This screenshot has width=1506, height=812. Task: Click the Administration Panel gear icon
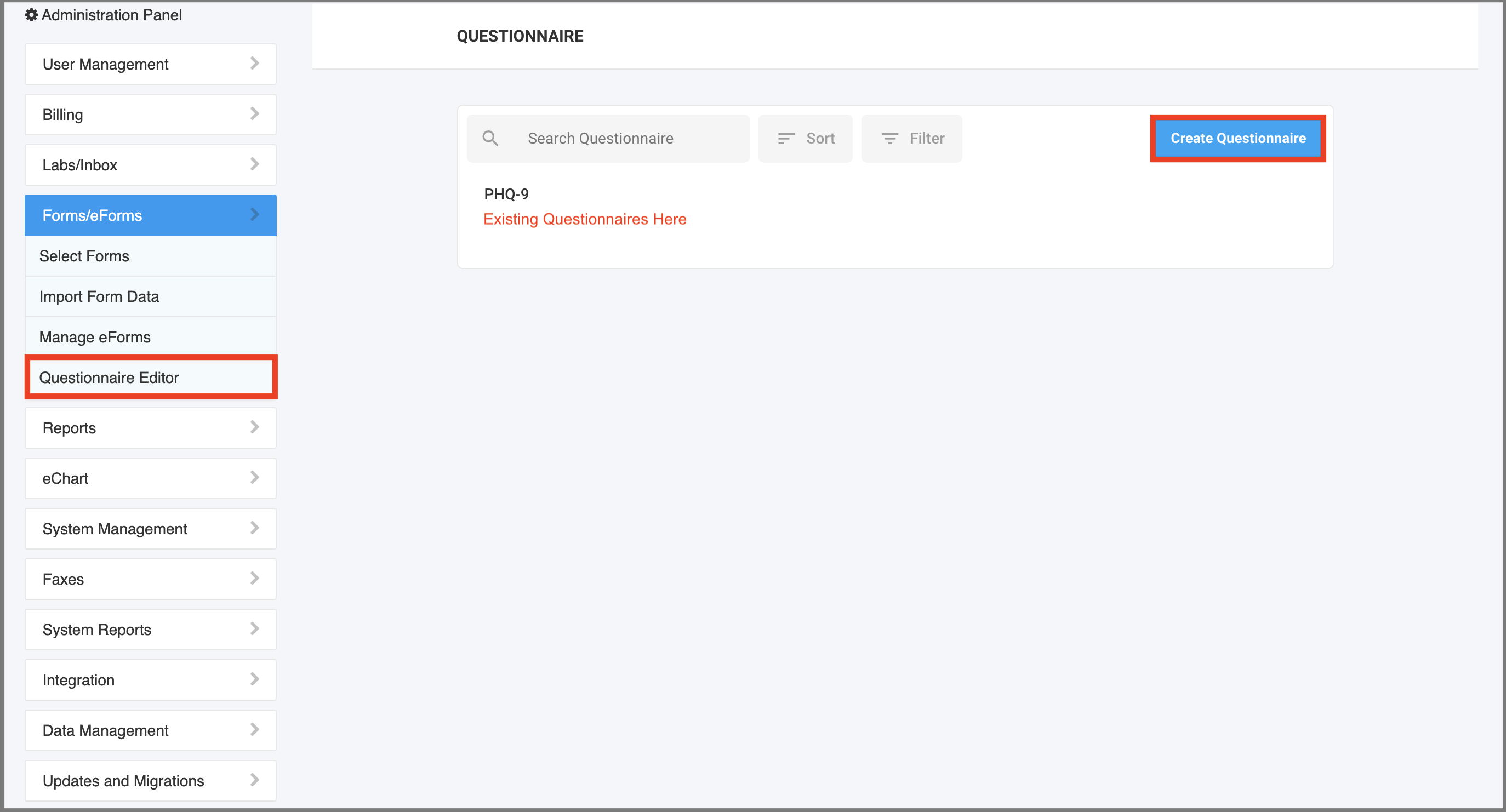pyautogui.click(x=32, y=15)
